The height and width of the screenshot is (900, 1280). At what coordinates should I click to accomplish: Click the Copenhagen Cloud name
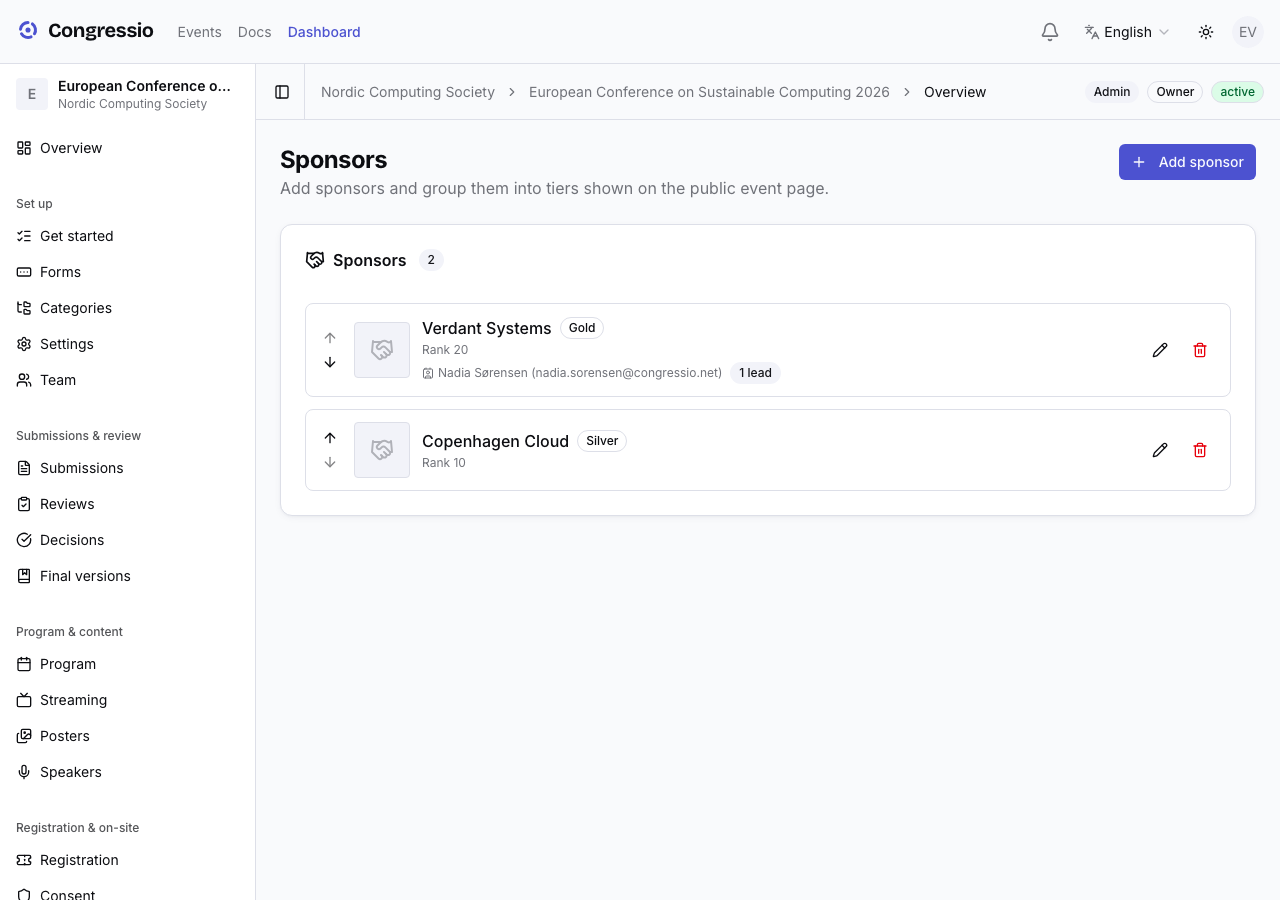pyautogui.click(x=495, y=441)
